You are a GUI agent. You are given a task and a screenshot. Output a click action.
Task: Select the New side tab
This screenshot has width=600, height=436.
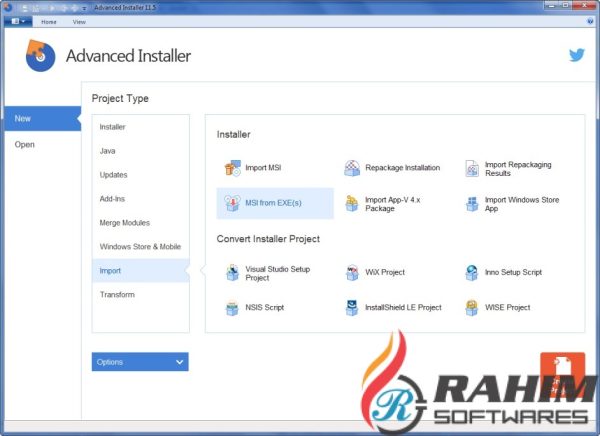(x=43, y=119)
